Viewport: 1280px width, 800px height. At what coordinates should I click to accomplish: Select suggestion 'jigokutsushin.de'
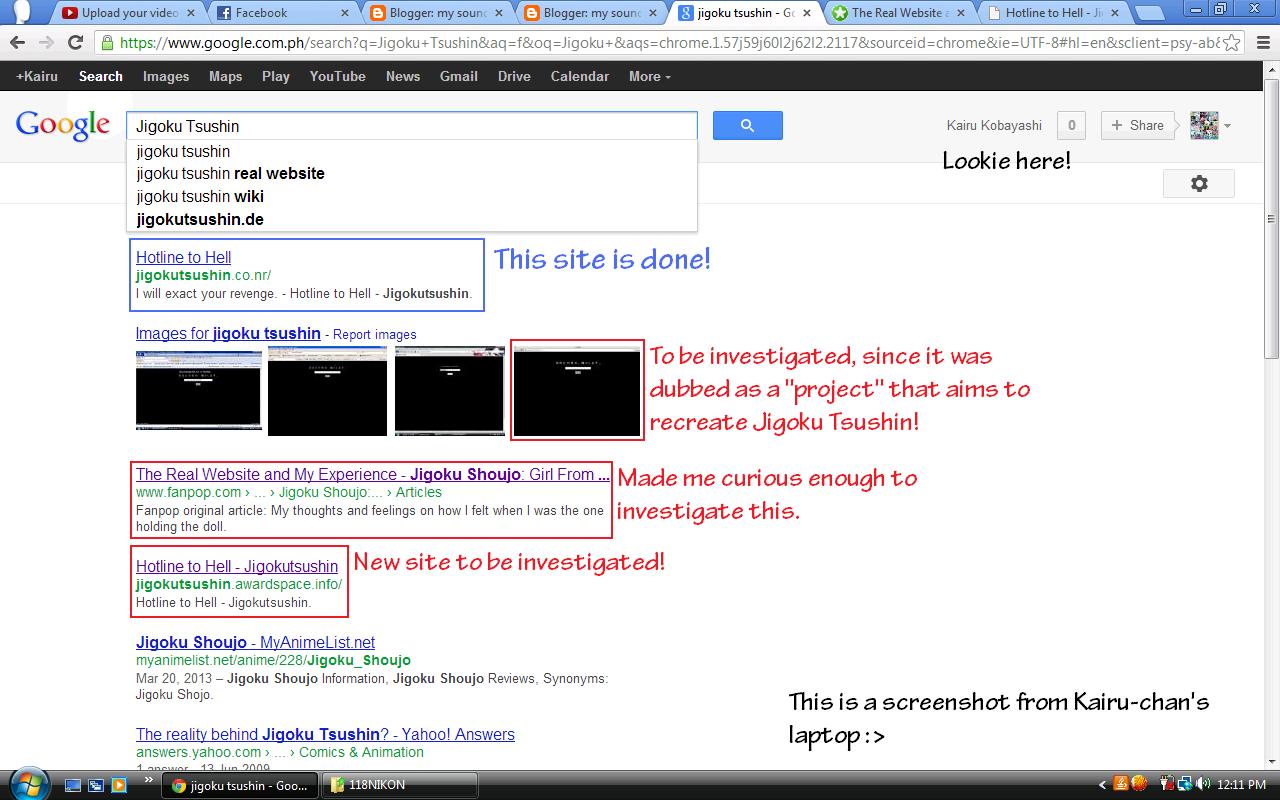(x=412, y=219)
